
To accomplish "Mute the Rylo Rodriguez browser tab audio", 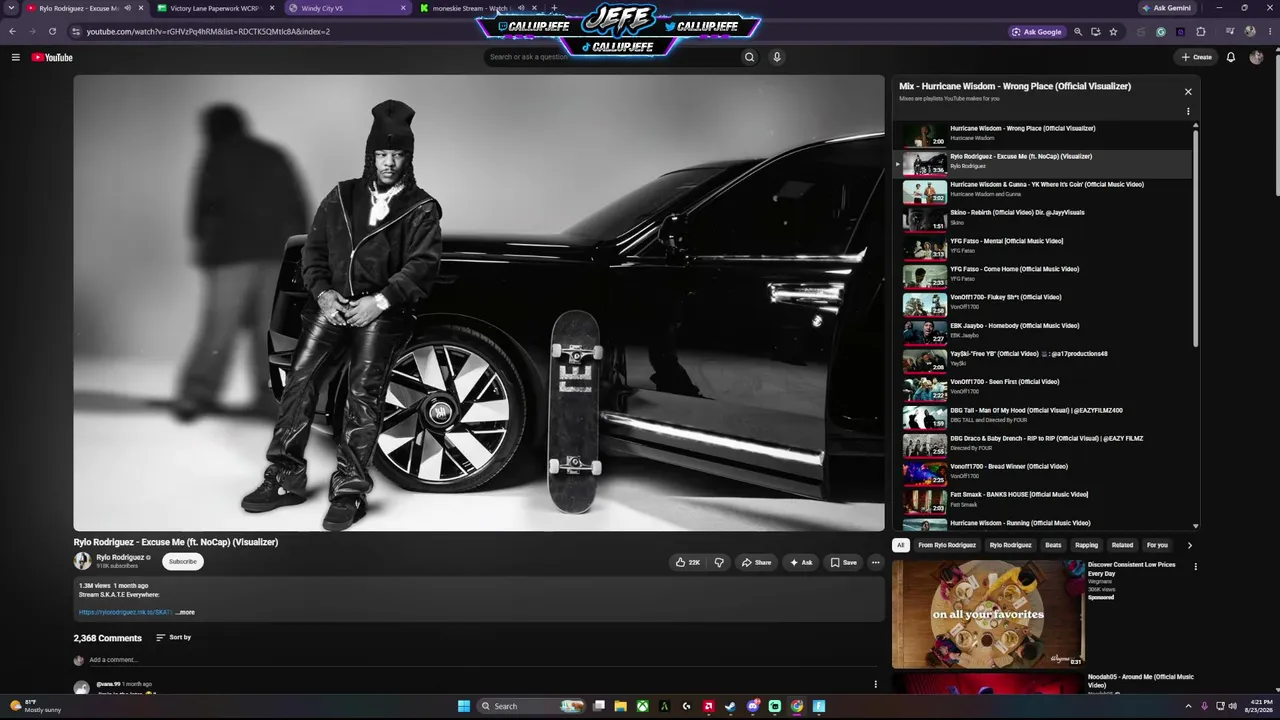I will click(x=127, y=8).
